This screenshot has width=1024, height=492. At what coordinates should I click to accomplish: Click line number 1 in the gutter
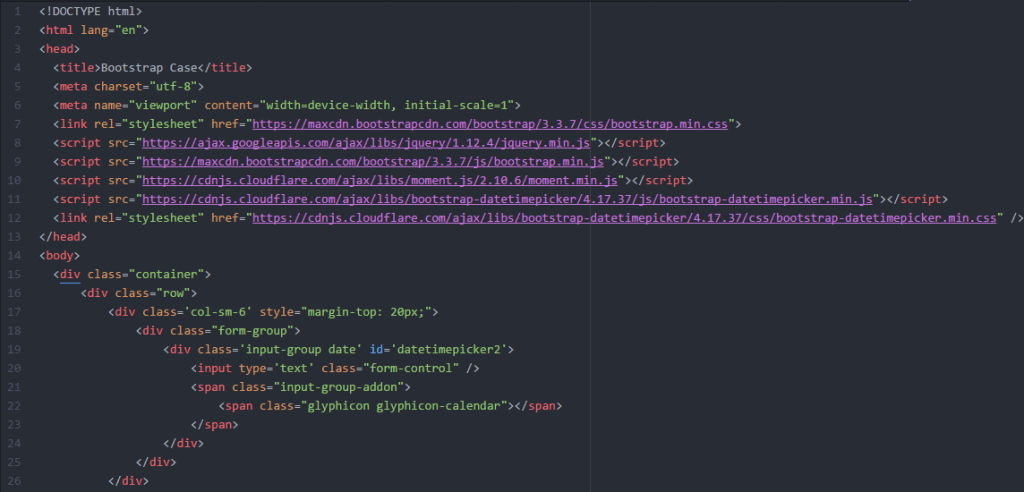(x=16, y=11)
